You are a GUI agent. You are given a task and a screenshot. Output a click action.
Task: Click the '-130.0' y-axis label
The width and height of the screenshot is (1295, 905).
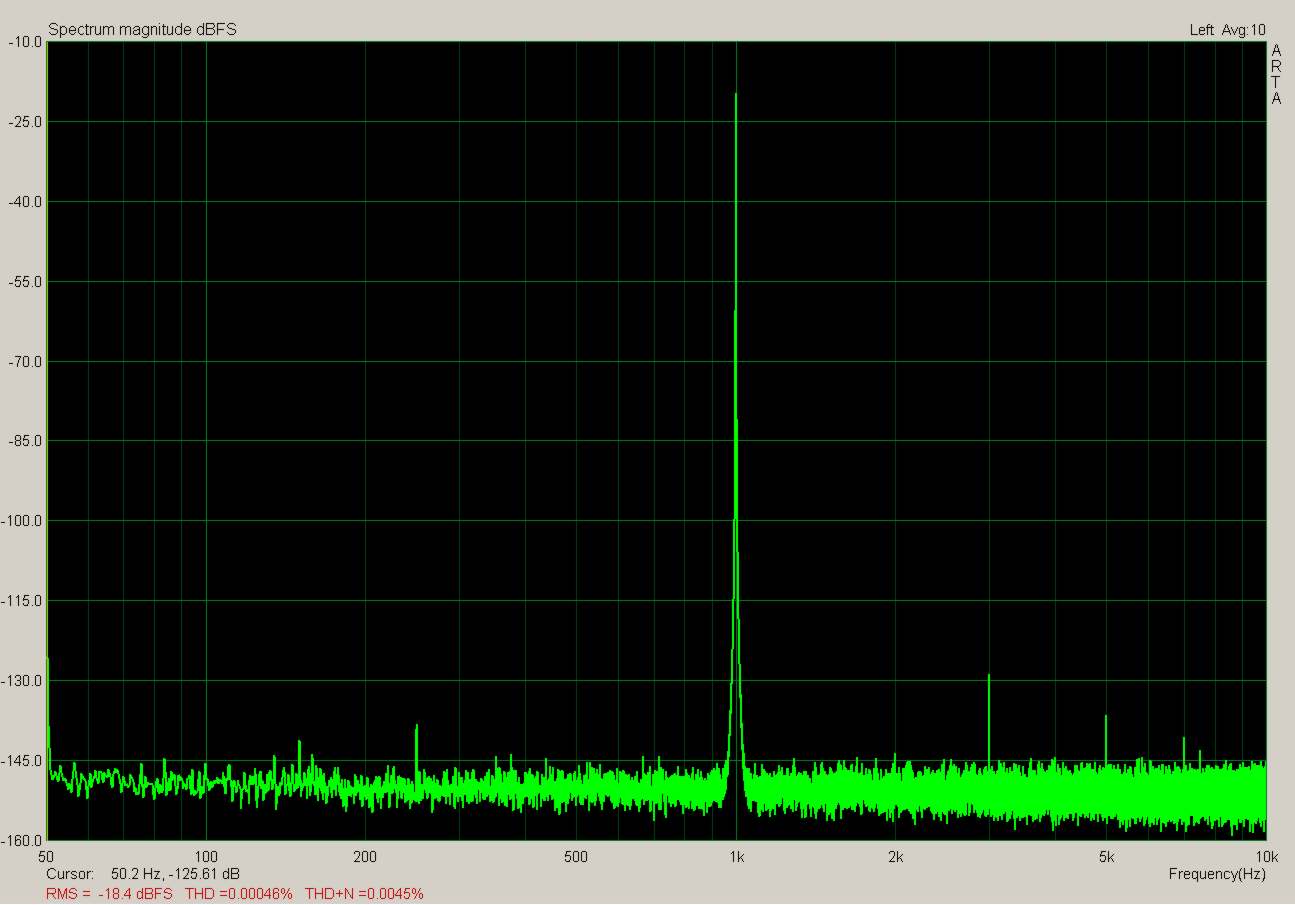[21, 681]
